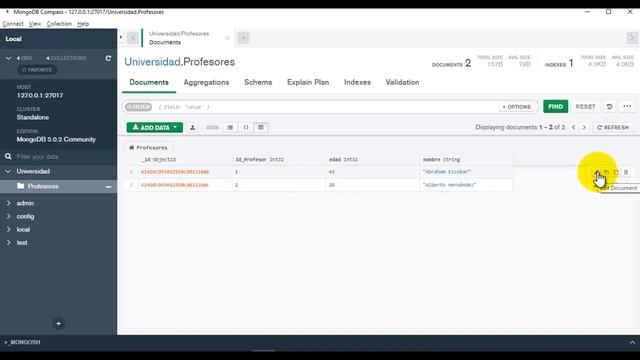
Task: Switch to the Validation tab
Action: 402,82
